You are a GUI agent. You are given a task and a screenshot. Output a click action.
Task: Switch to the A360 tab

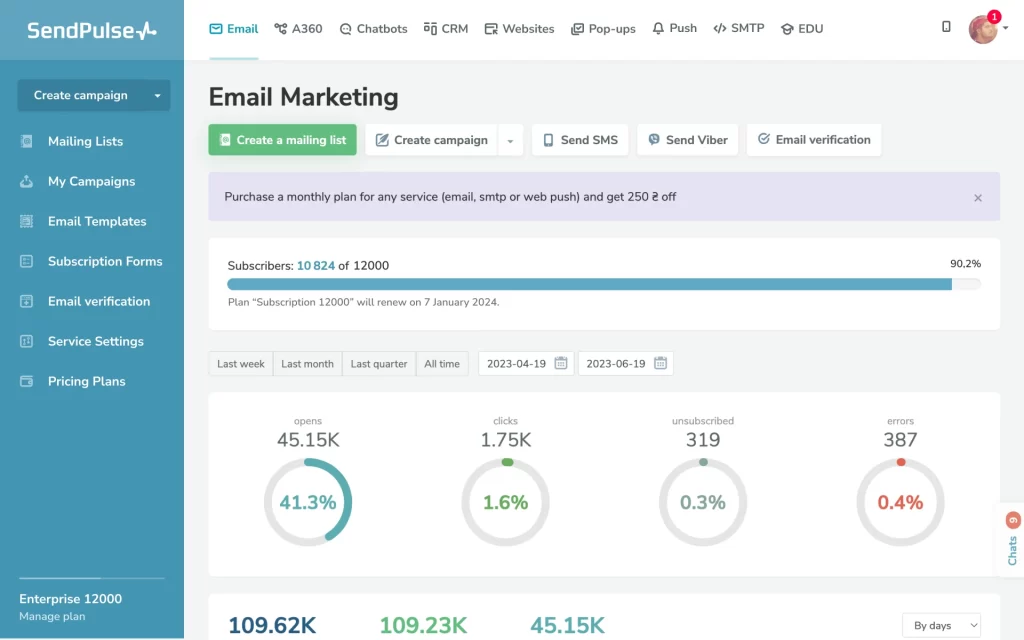coord(298,28)
